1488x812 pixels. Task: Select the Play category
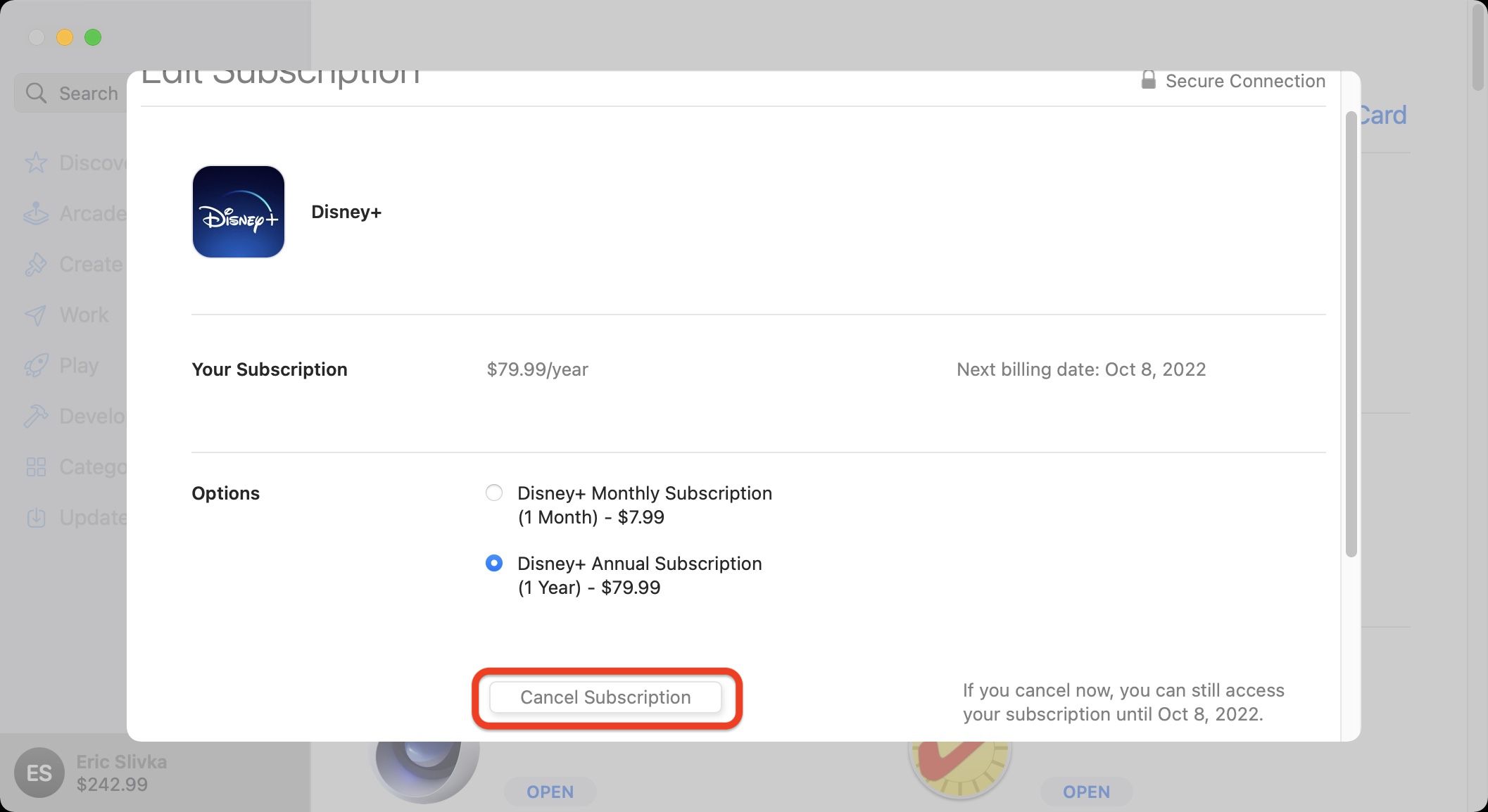77,365
